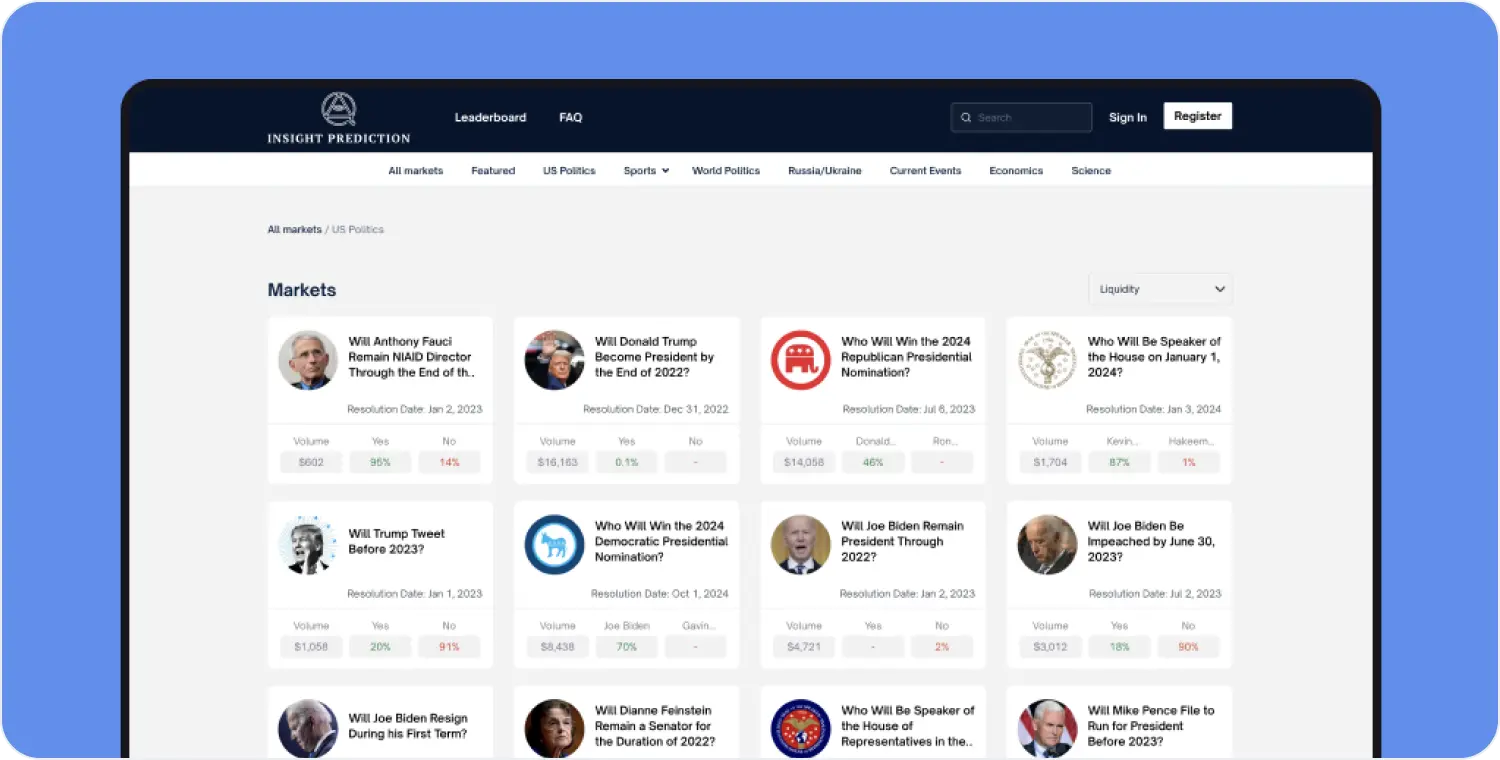Click the magnifier icon in the search box
Screen dimensions: 1500x760
966,118
